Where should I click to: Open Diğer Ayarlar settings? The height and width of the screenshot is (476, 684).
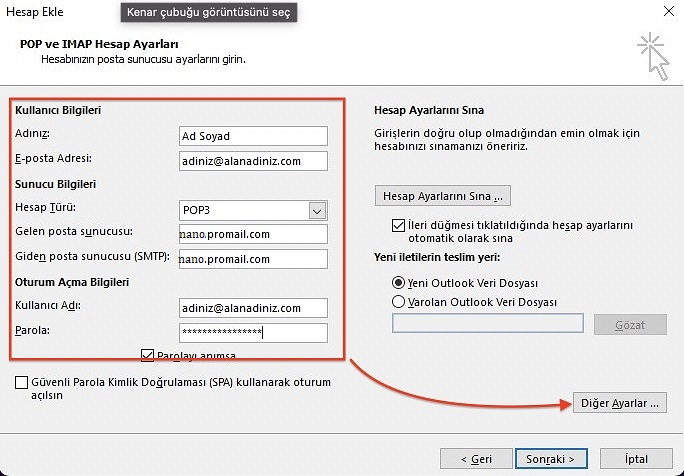pyautogui.click(x=619, y=403)
